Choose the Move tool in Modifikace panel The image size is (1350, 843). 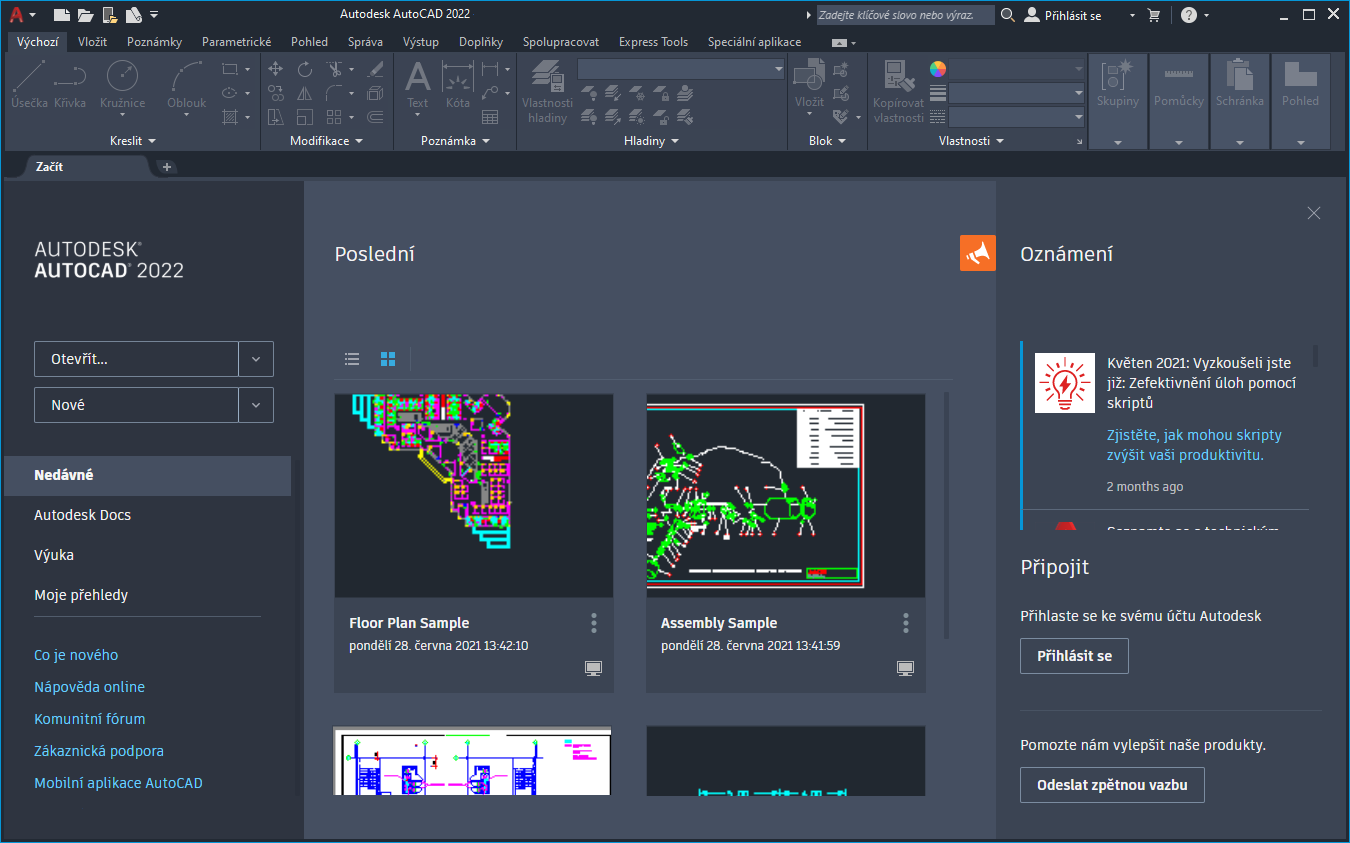[276, 69]
